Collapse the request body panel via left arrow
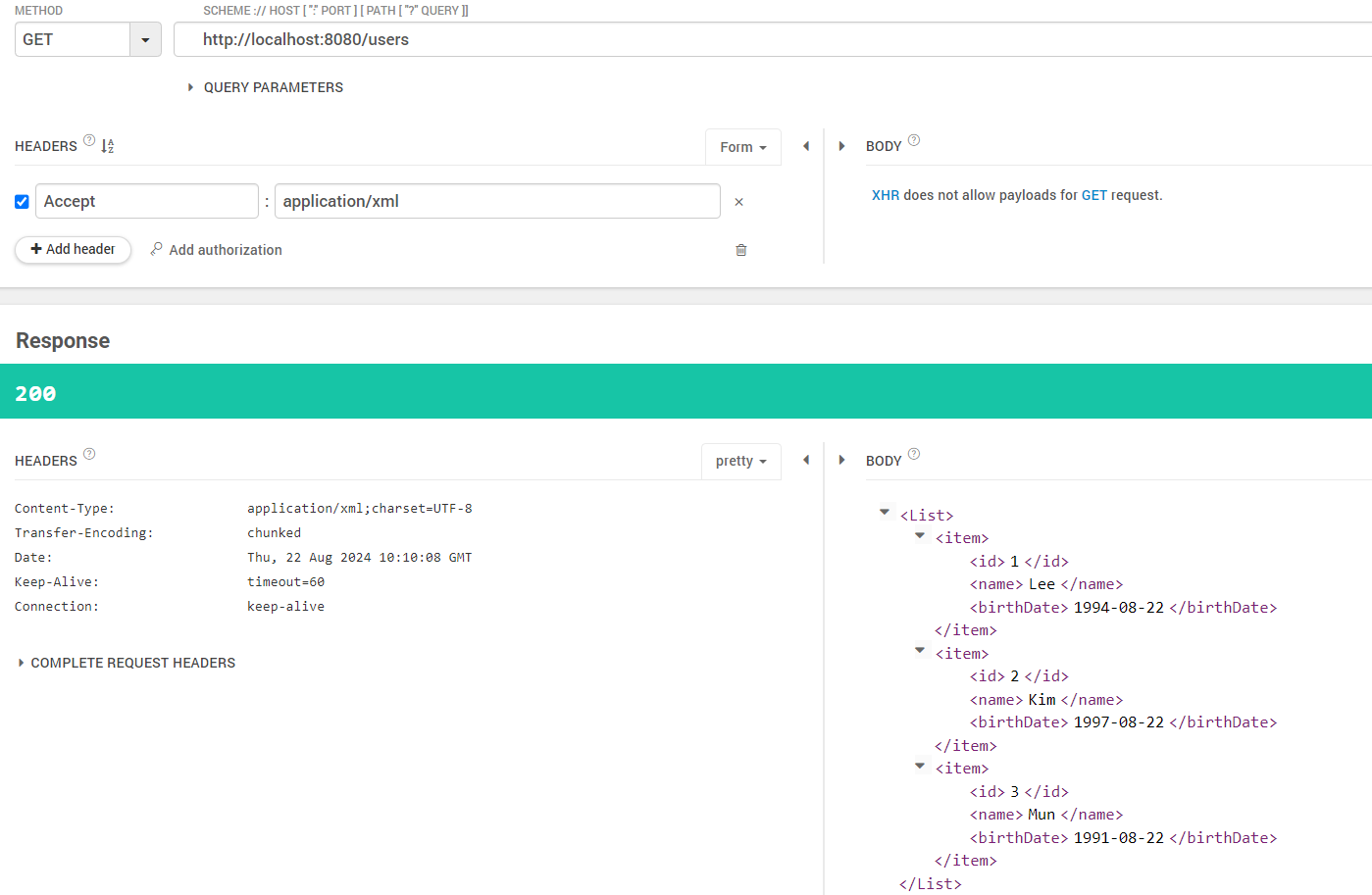Screen dimensions: 1372x895 [x=805, y=145]
